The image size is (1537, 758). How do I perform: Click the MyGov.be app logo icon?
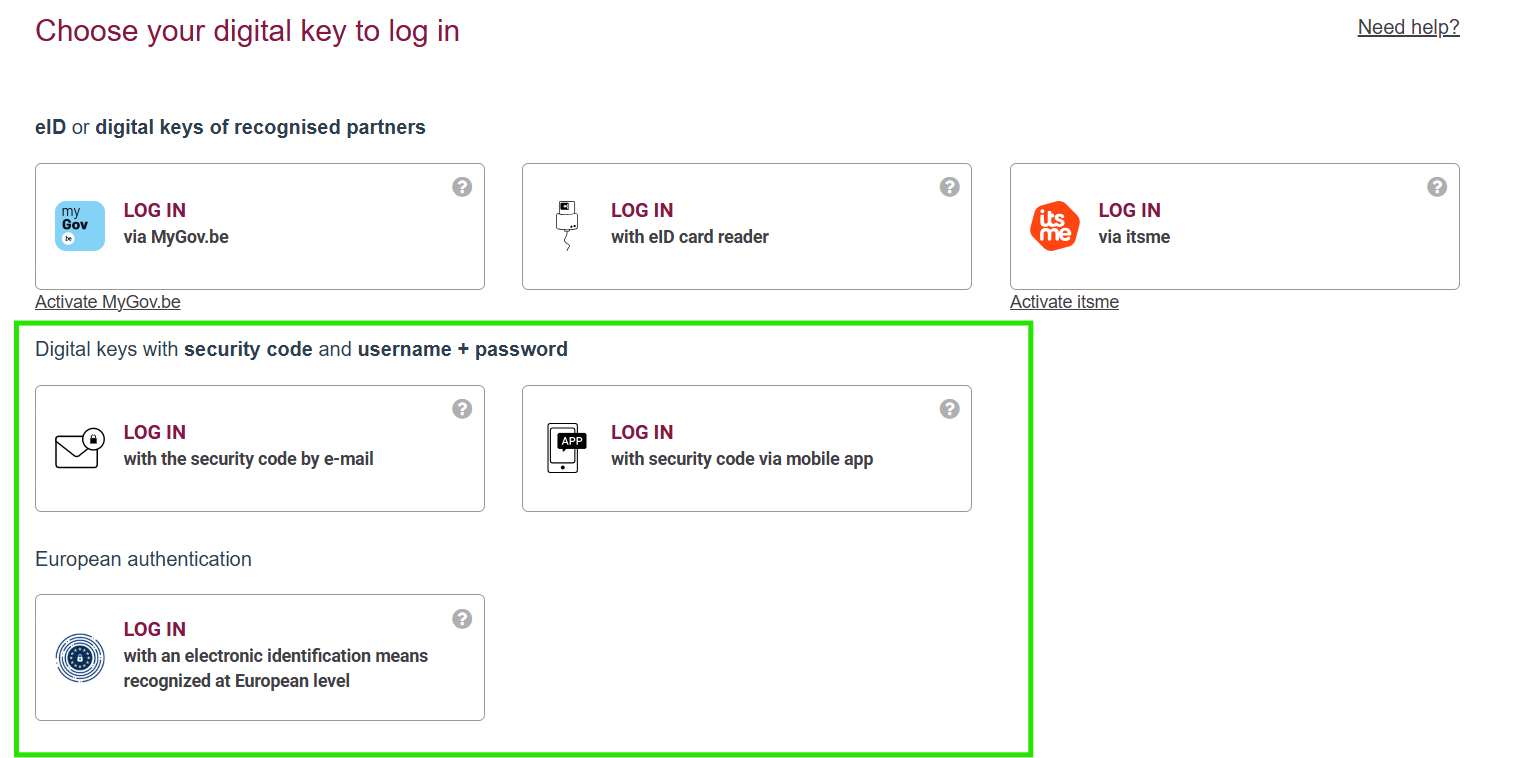(x=80, y=226)
